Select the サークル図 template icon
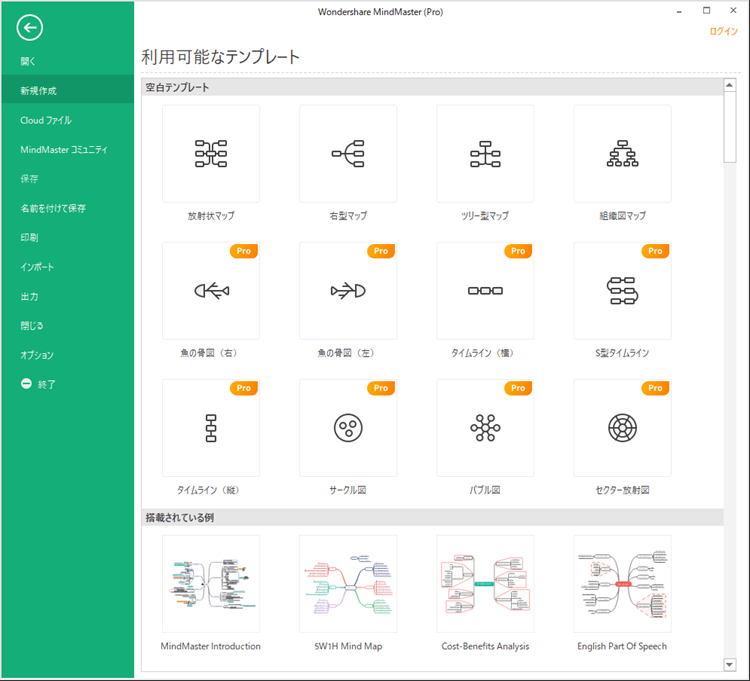 click(x=348, y=428)
